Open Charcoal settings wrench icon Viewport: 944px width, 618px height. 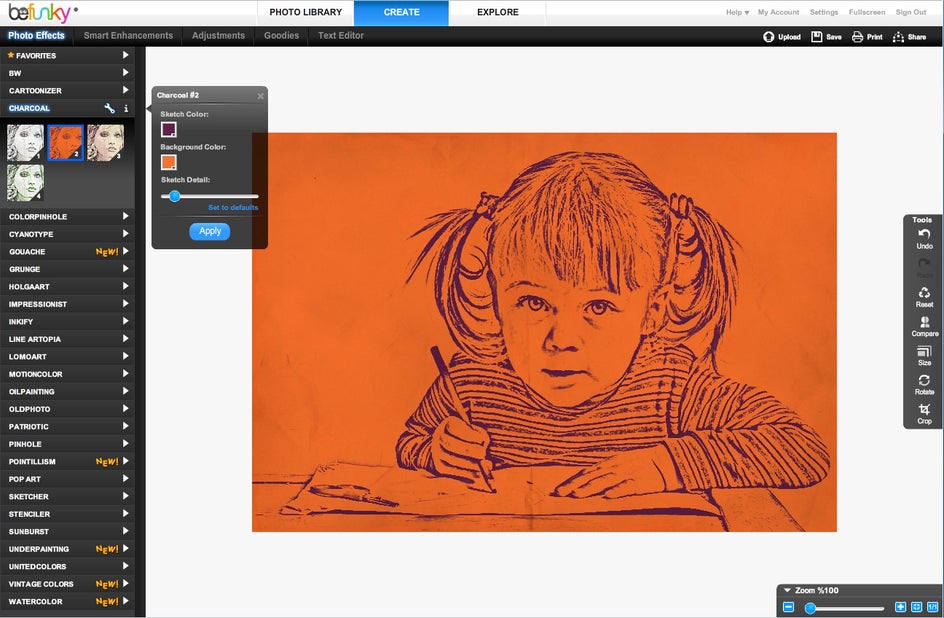coord(110,108)
